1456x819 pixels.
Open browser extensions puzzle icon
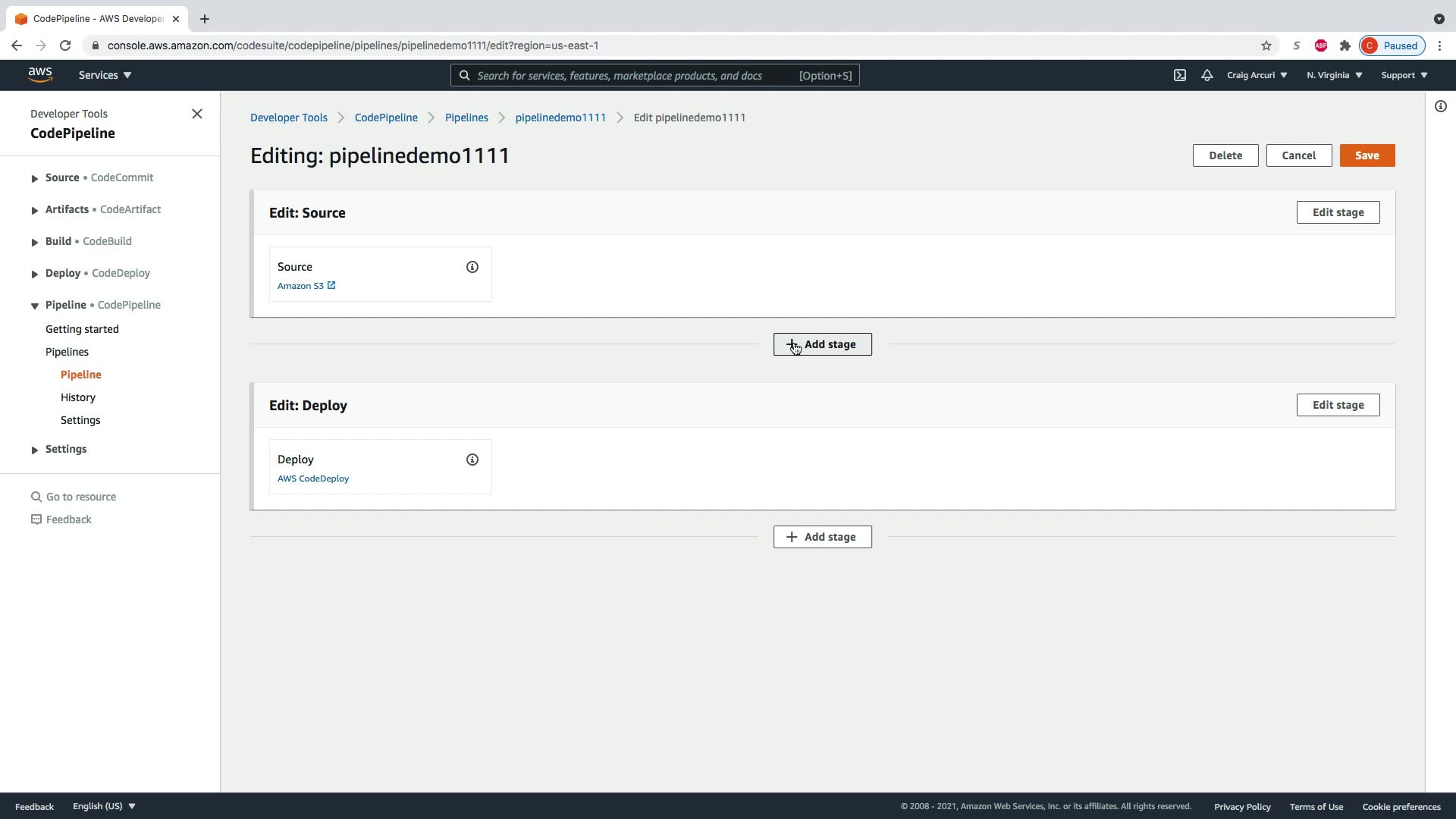pos(1345,45)
